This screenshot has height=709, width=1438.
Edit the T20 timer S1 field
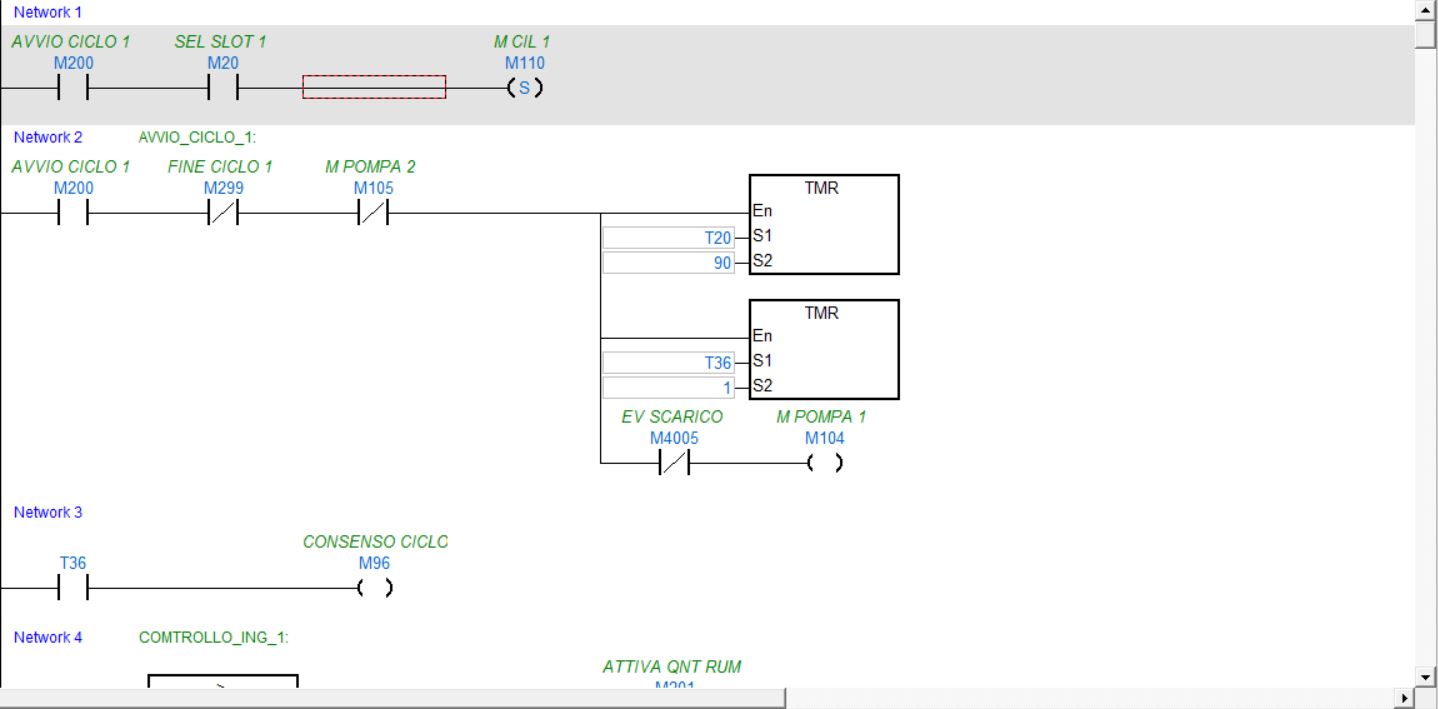[x=668, y=238]
